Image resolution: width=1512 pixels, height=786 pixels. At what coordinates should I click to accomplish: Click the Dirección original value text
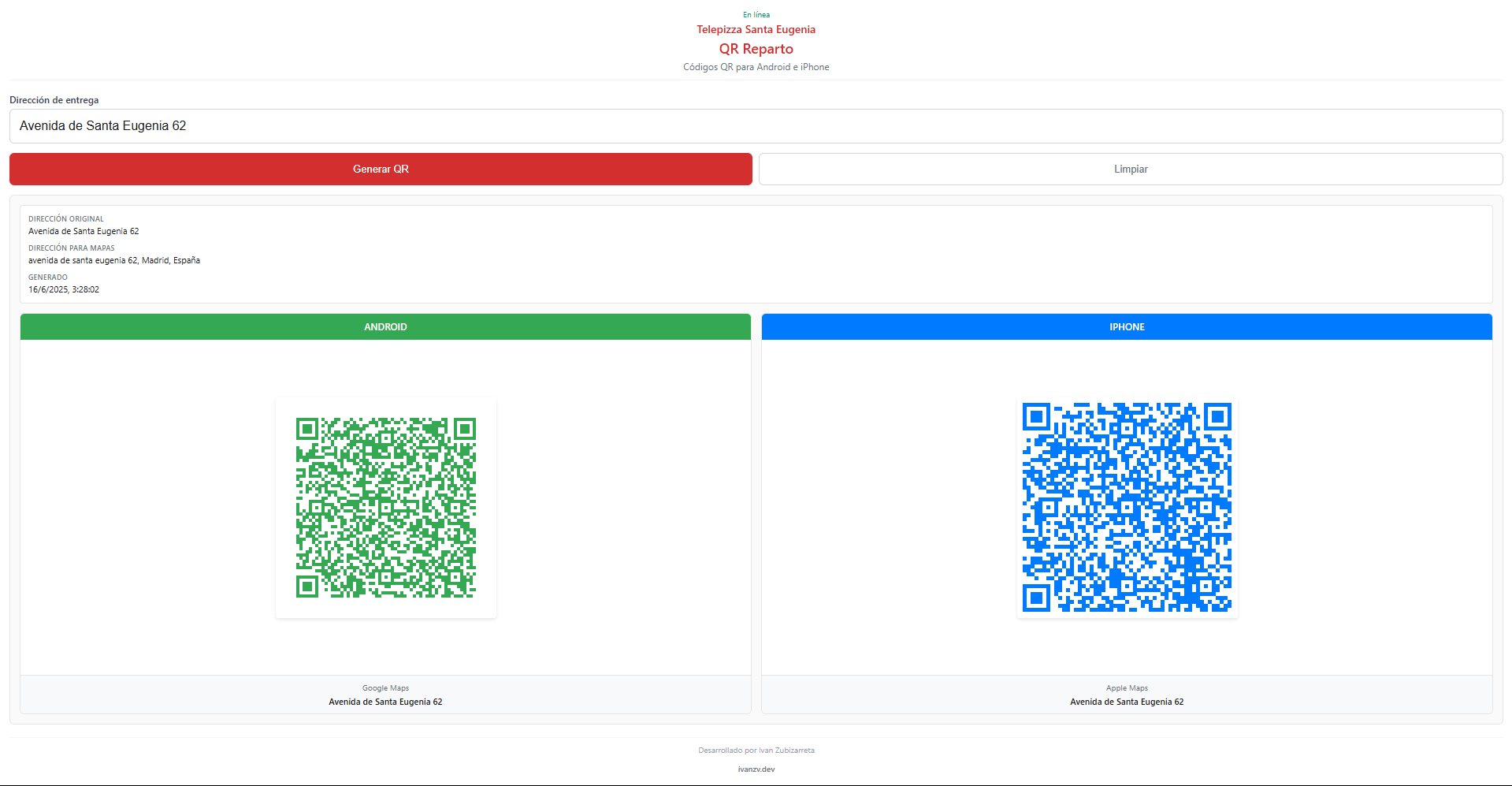[84, 231]
